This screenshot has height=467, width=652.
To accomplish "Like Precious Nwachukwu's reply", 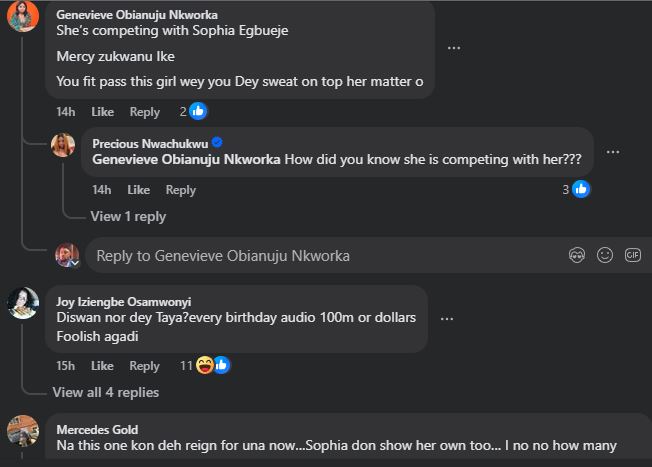I will click(138, 190).
